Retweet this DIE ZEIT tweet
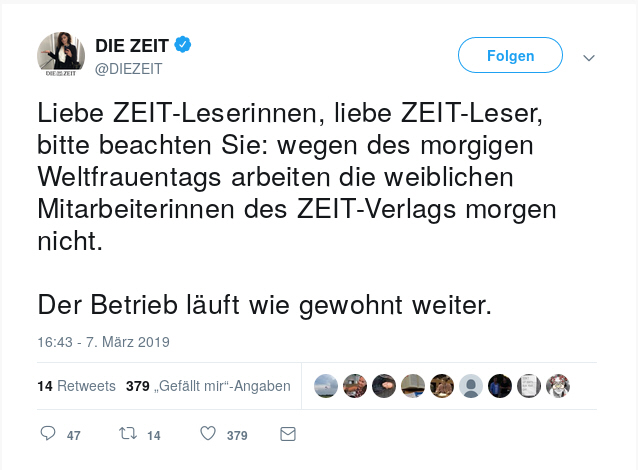This screenshot has width=638, height=470. (127, 434)
